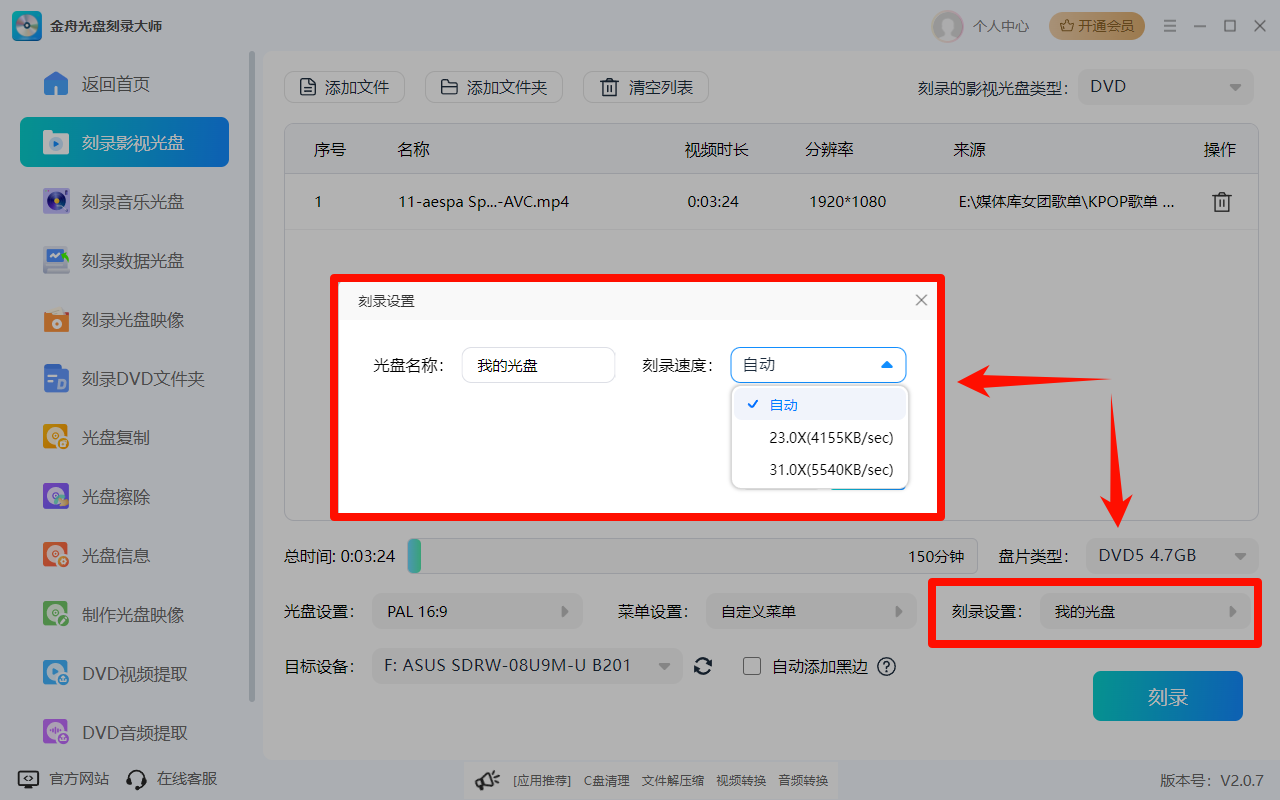Screen dimensions: 1280x800
Task: Click the DVD视频提取 sidebar icon
Action: click(56, 673)
